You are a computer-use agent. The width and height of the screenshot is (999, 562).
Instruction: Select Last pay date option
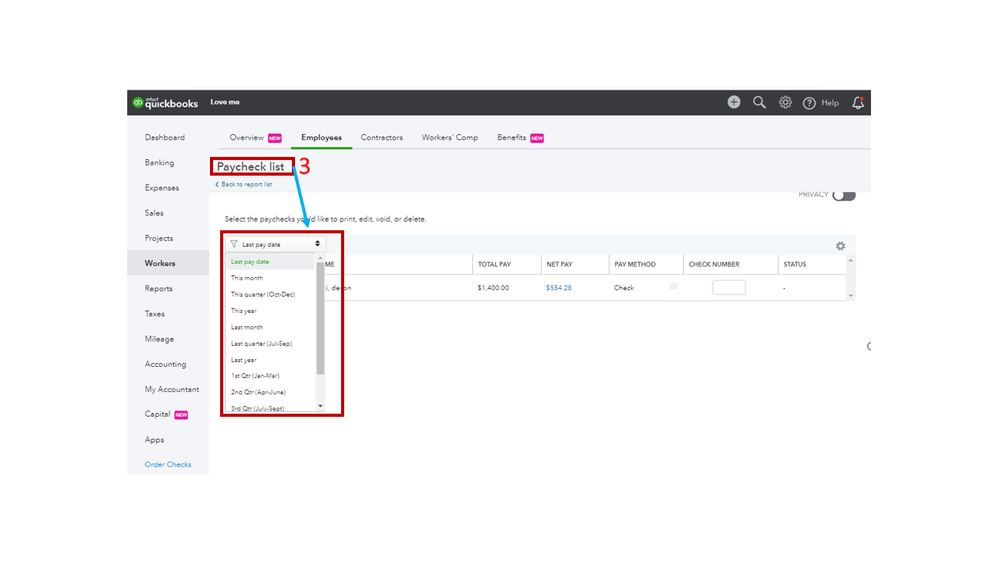[270, 262]
